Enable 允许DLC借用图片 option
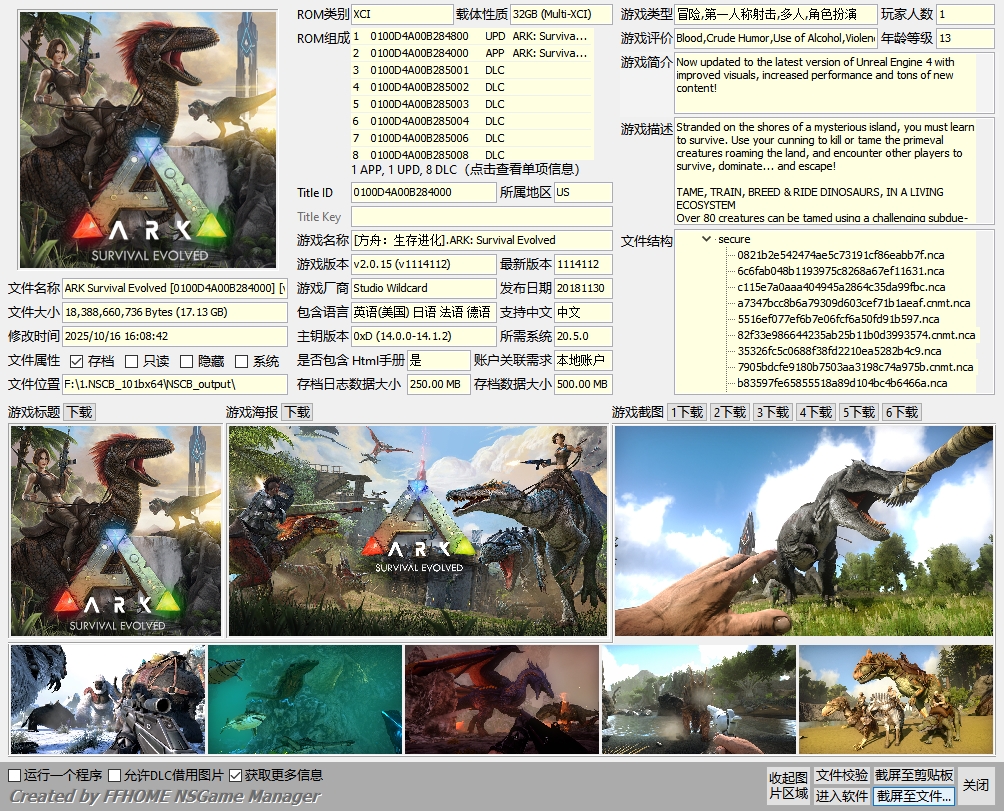Screen dimensions: 1004x811 tap(115, 775)
